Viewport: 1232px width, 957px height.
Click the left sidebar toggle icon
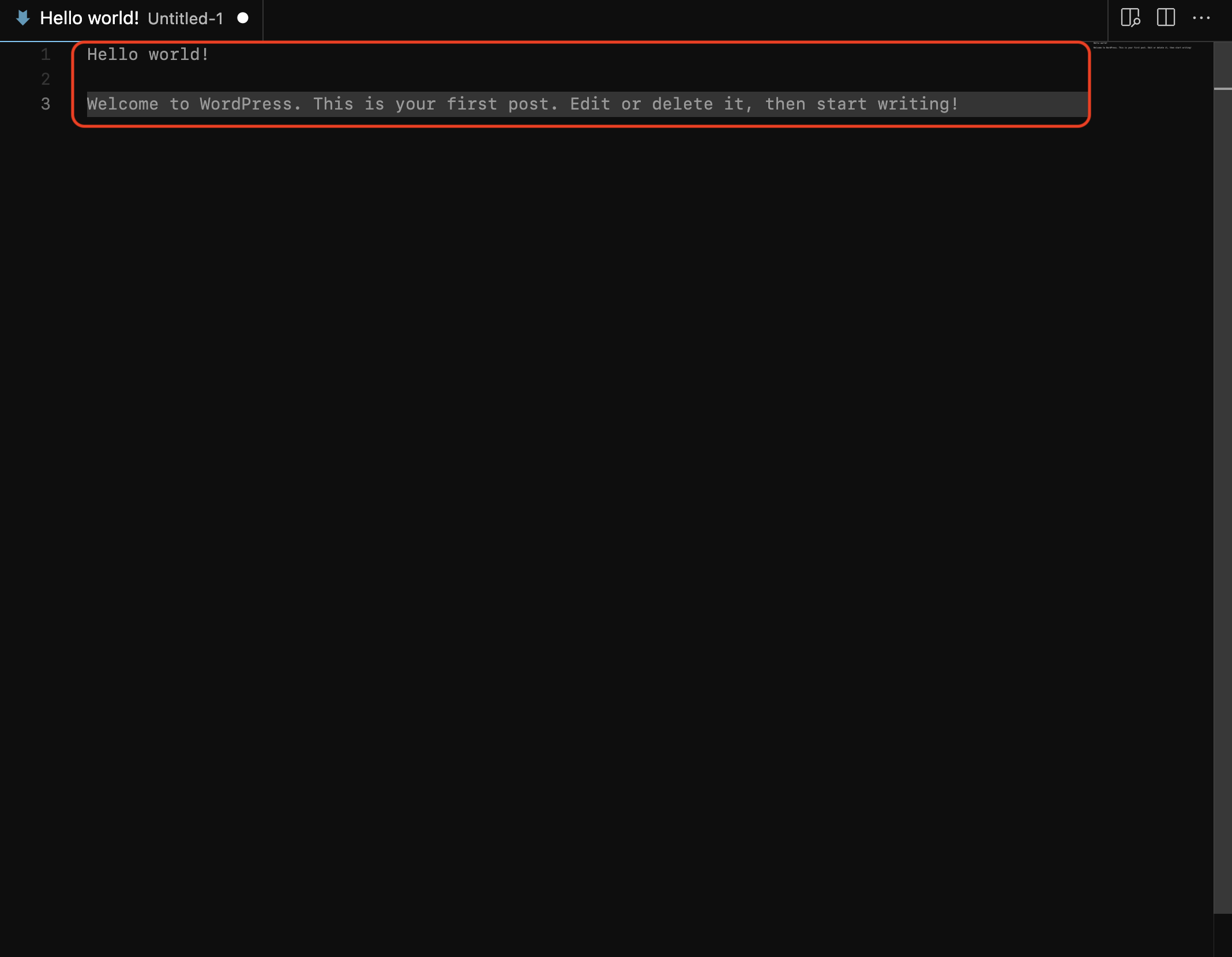pos(1130,17)
